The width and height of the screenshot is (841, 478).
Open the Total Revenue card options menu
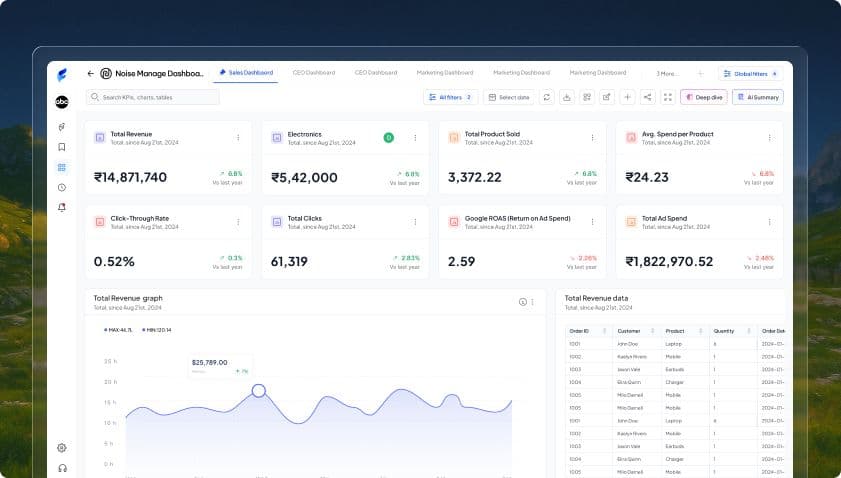click(238, 138)
